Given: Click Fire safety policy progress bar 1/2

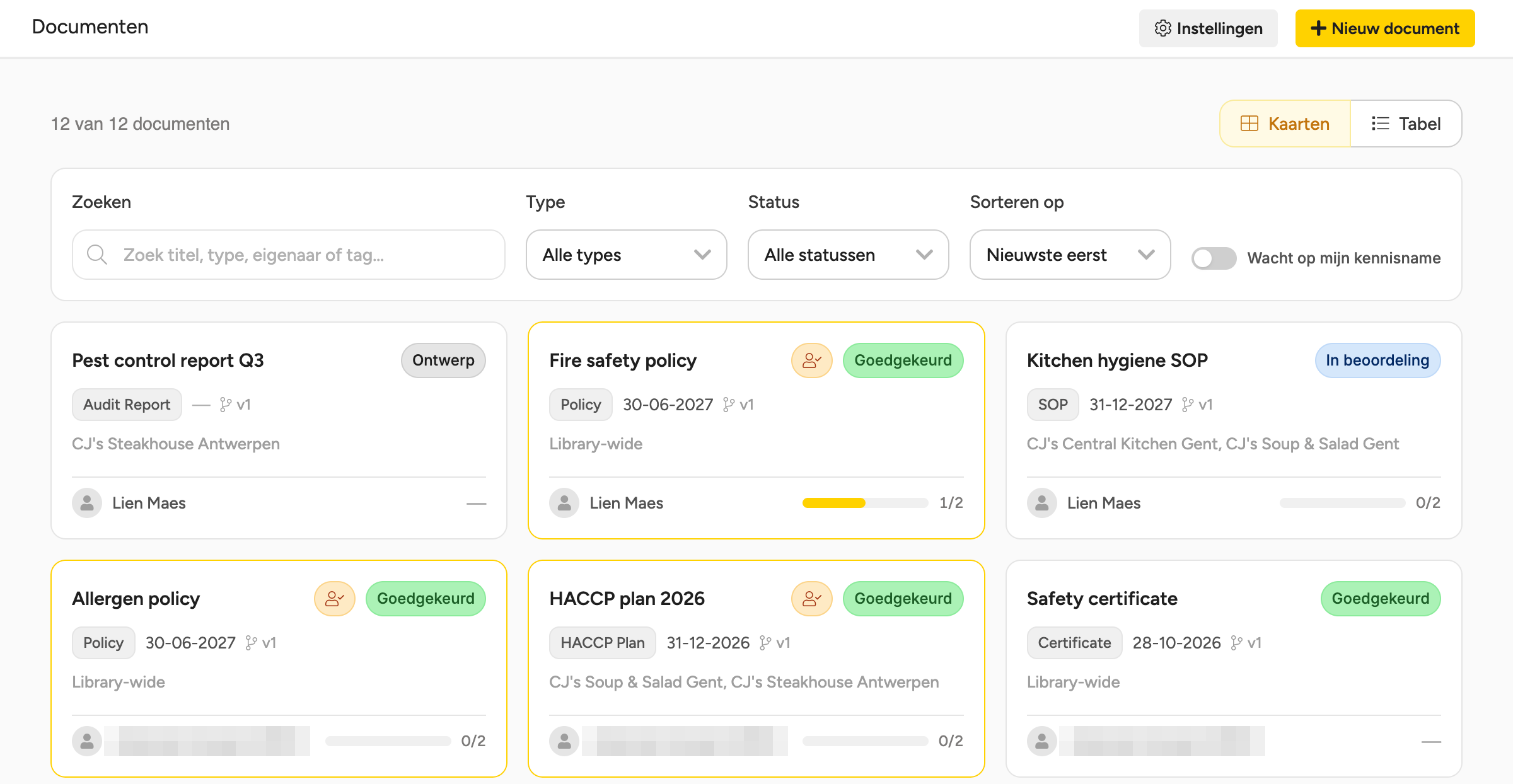Looking at the screenshot, I should coord(865,503).
